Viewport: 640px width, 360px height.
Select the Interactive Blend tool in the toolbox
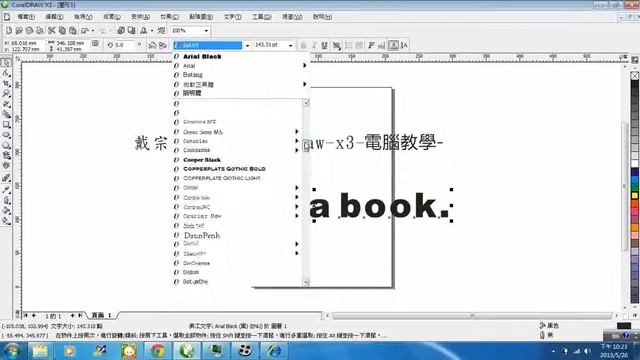click(6, 178)
